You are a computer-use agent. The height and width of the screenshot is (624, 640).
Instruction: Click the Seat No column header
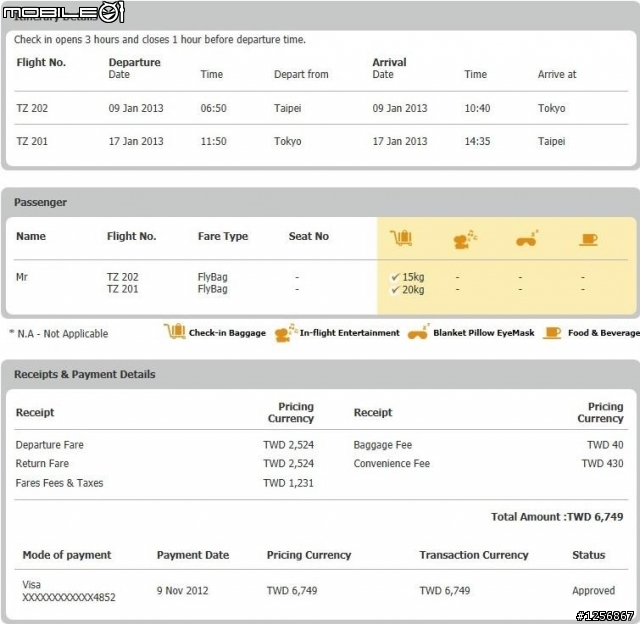coord(309,236)
